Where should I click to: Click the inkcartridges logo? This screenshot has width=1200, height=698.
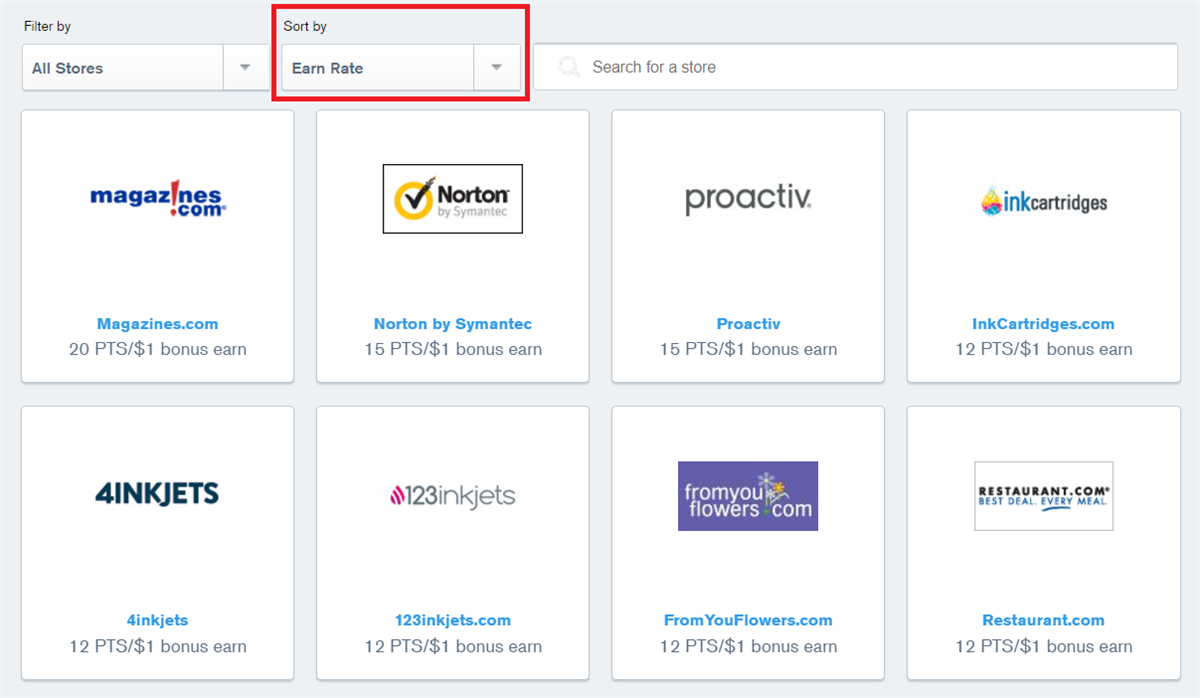pos(1044,201)
